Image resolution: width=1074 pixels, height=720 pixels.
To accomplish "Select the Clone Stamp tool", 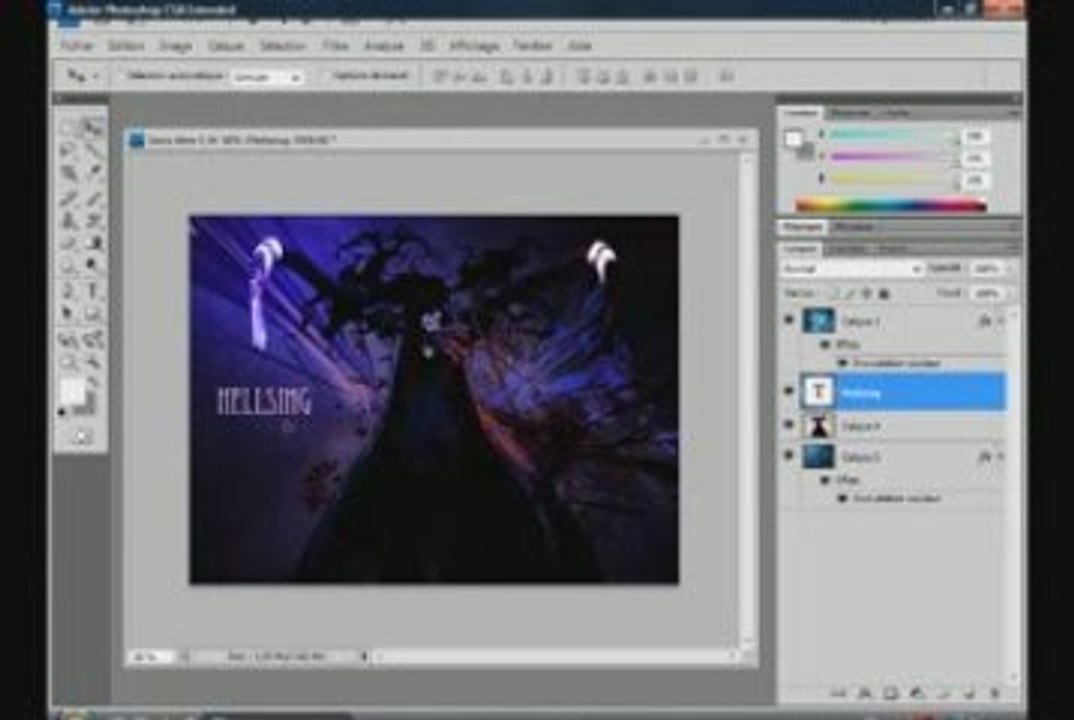I will click(x=68, y=221).
